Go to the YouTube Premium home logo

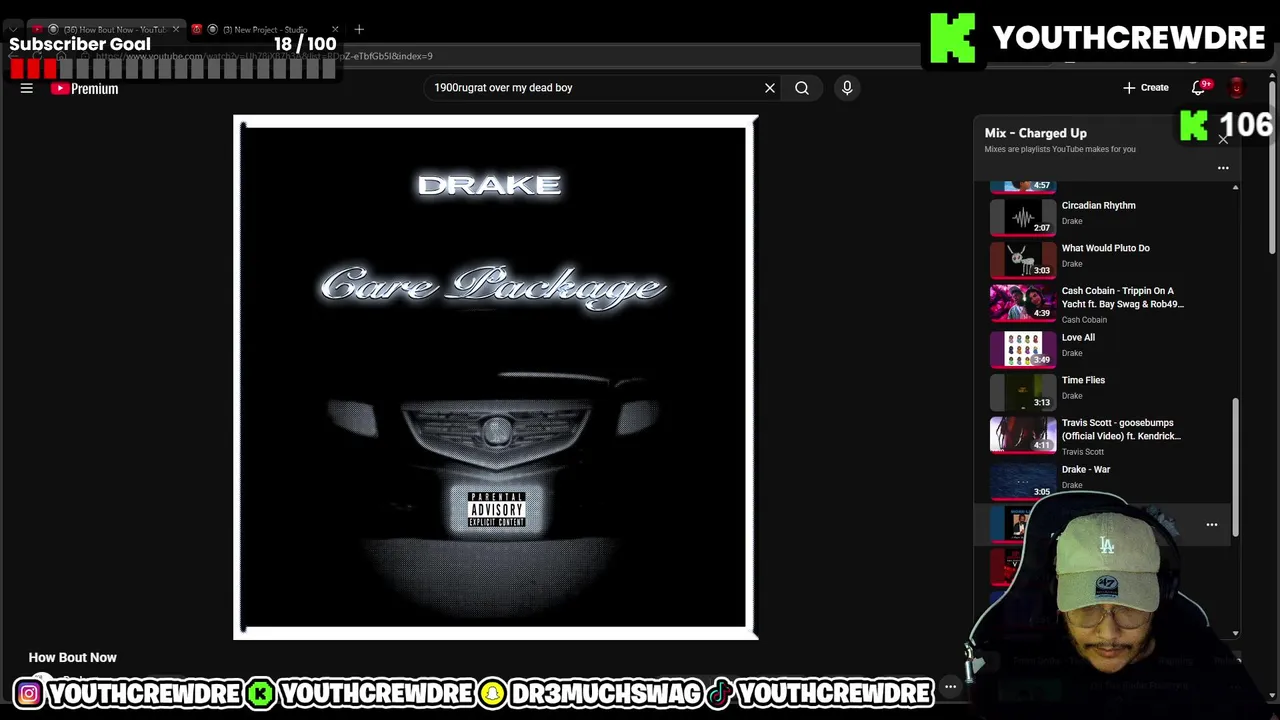(85, 88)
